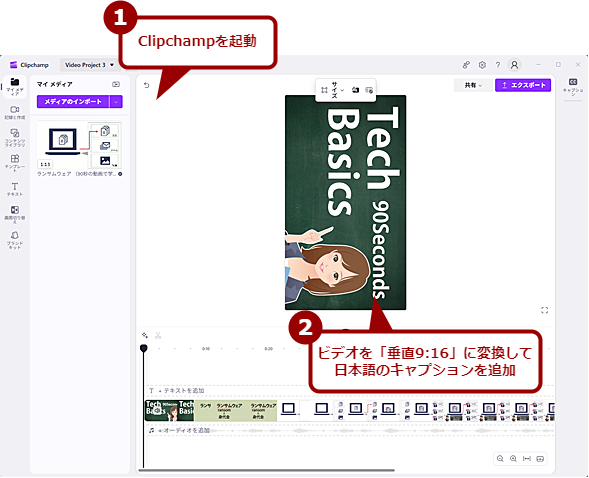Select the ランサムウェア media thumbnail
This screenshot has width=589, height=478.
[79, 145]
